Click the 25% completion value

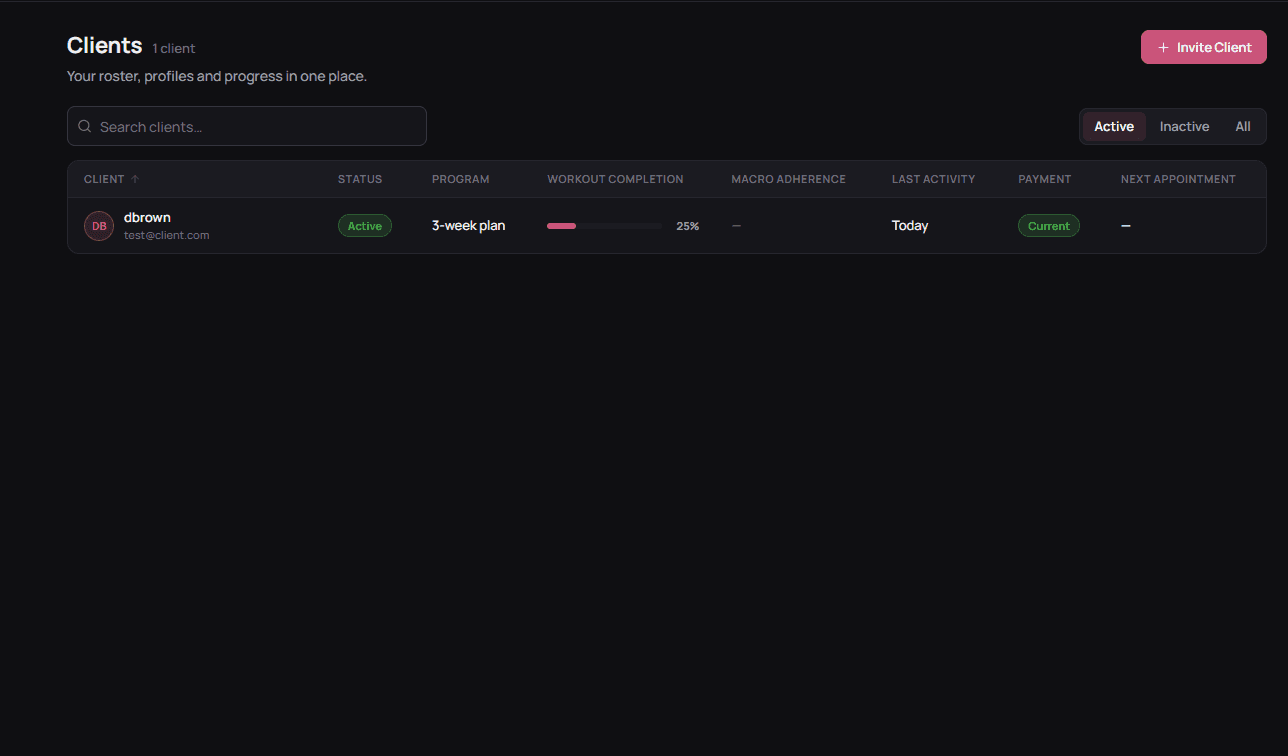(x=688, y=226)
